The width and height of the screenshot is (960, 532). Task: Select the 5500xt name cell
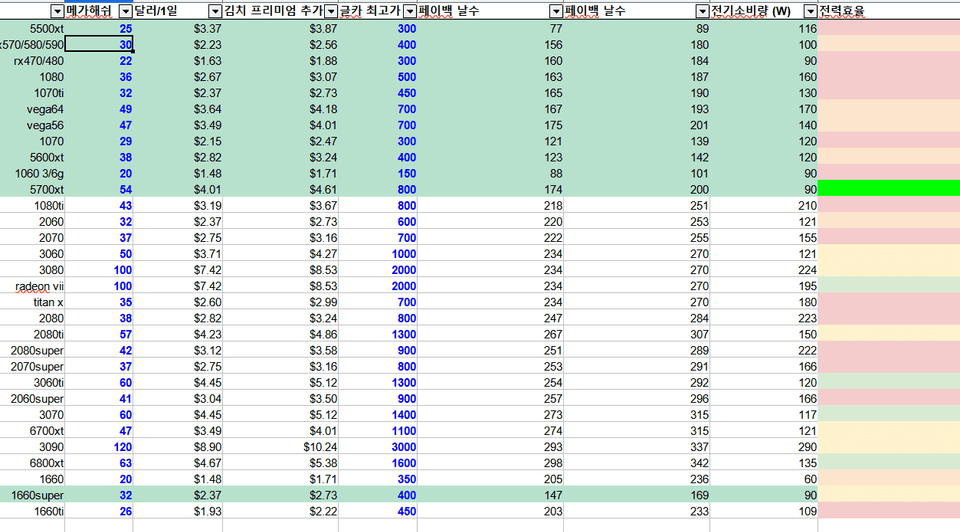[32, 28]
